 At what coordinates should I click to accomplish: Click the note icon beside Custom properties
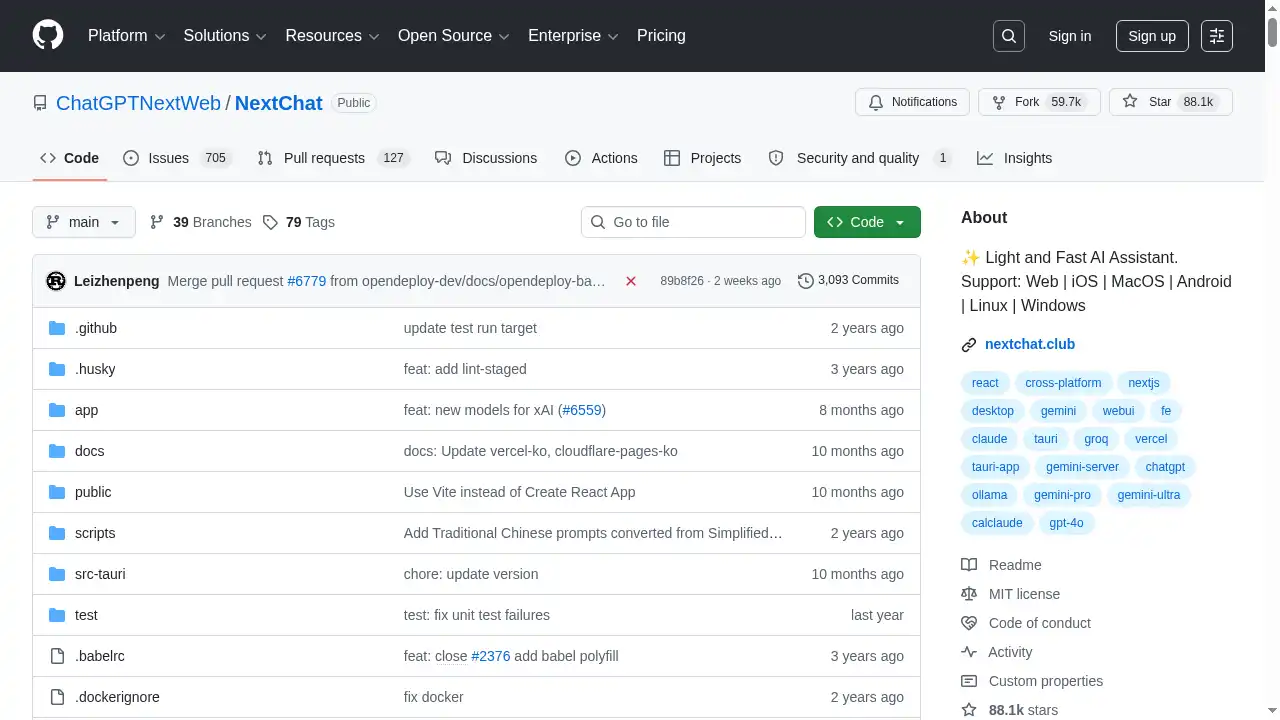(969, 681)
